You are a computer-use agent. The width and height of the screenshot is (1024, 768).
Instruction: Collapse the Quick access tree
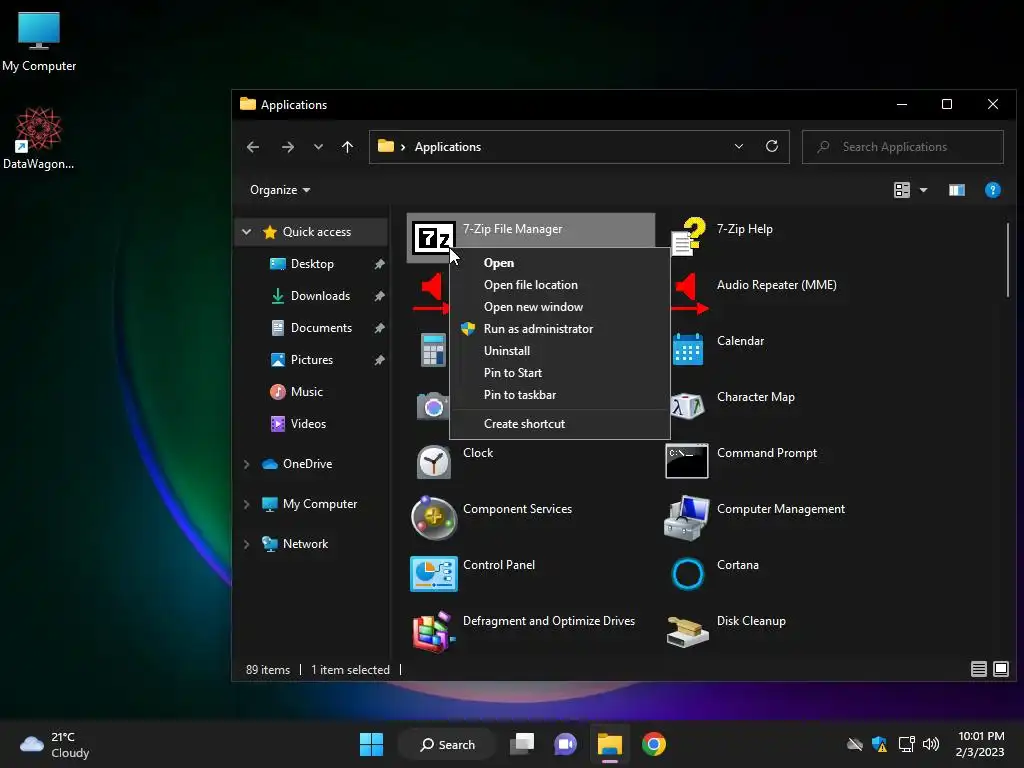pyautogui.click(x=247, y=232)
